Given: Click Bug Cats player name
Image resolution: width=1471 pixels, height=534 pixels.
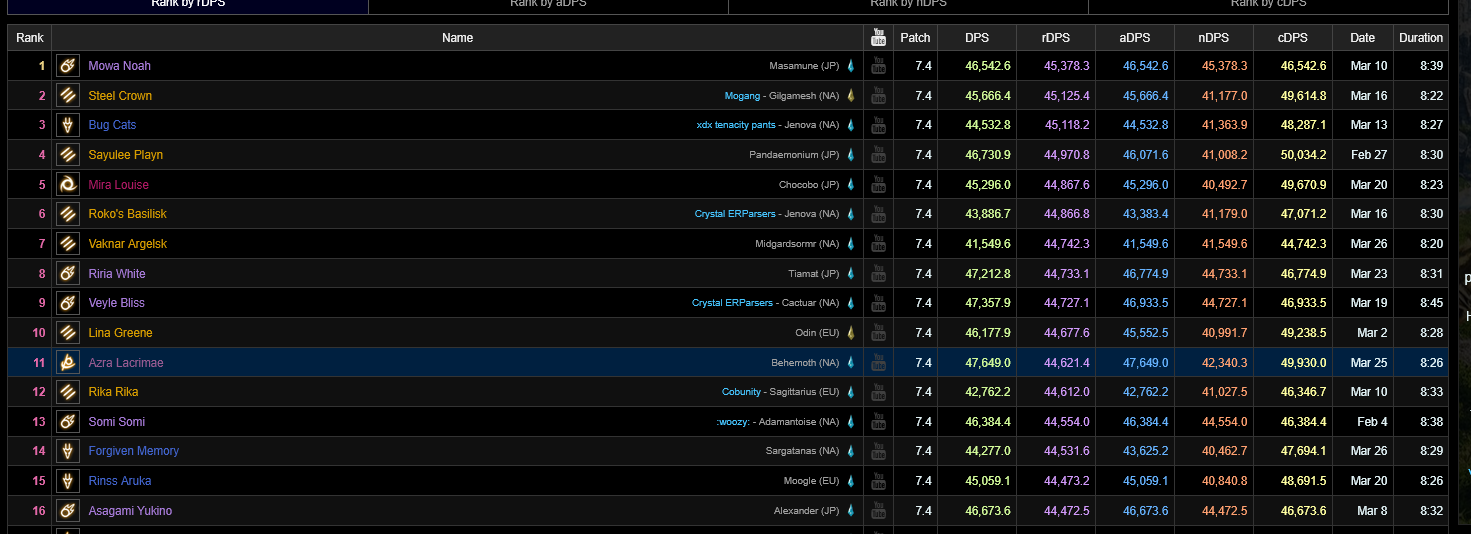Looking at the screenshot, I should coord(112,125).
